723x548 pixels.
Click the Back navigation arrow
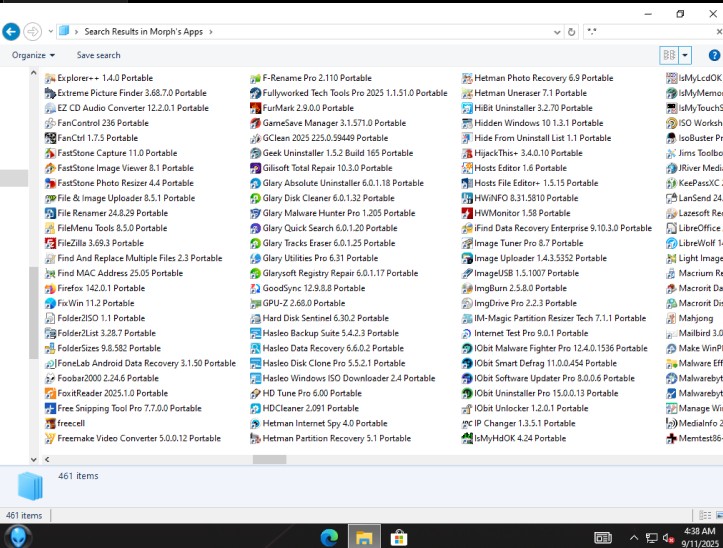(x=11, y=32)
